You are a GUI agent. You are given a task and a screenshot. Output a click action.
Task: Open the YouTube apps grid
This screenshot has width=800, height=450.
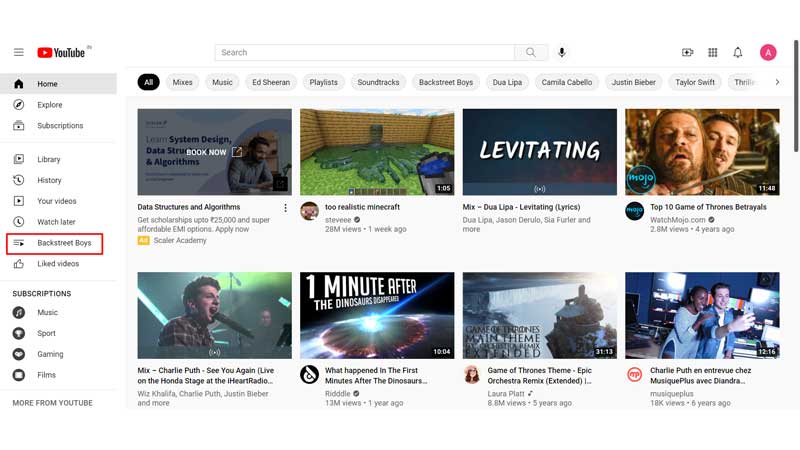[x=713, y=53]
